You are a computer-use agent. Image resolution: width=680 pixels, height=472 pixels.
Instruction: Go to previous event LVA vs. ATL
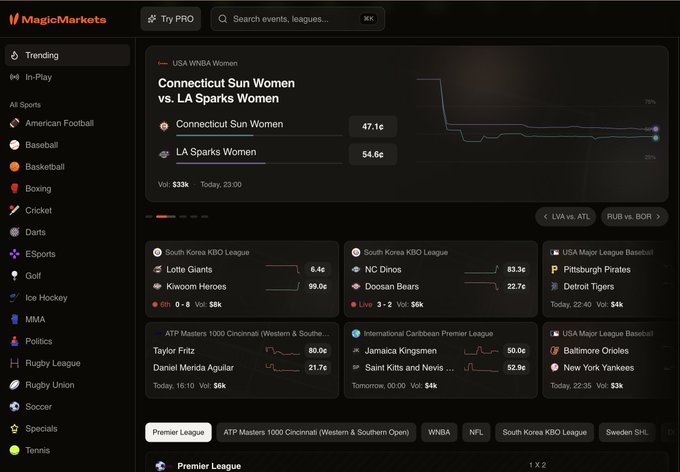click(566, 216)
